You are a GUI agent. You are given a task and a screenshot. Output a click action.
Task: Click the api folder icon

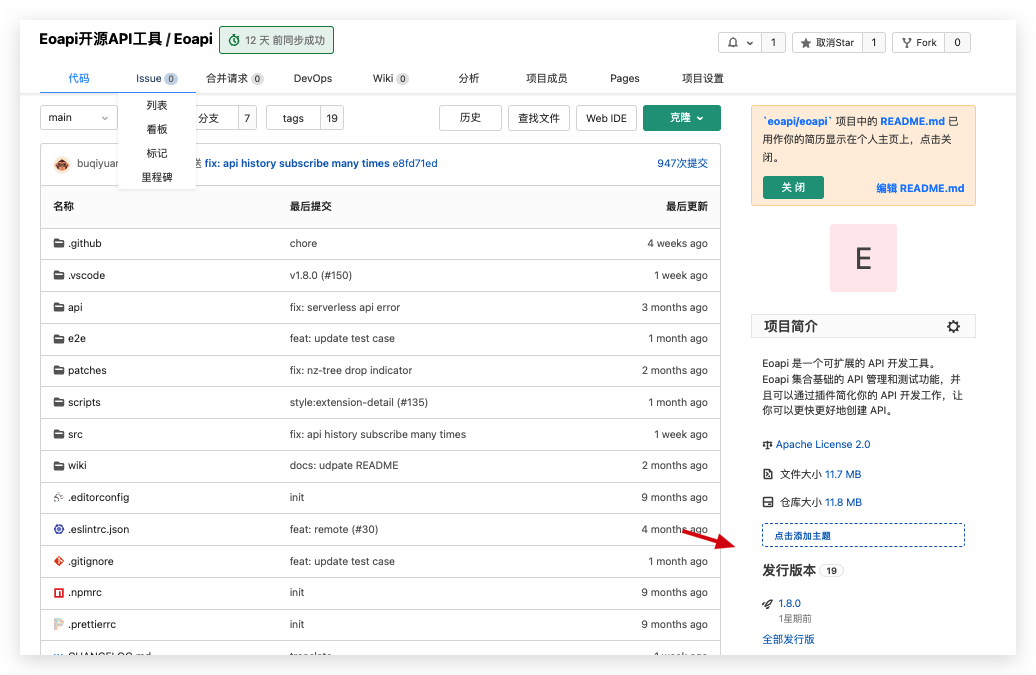59,307
